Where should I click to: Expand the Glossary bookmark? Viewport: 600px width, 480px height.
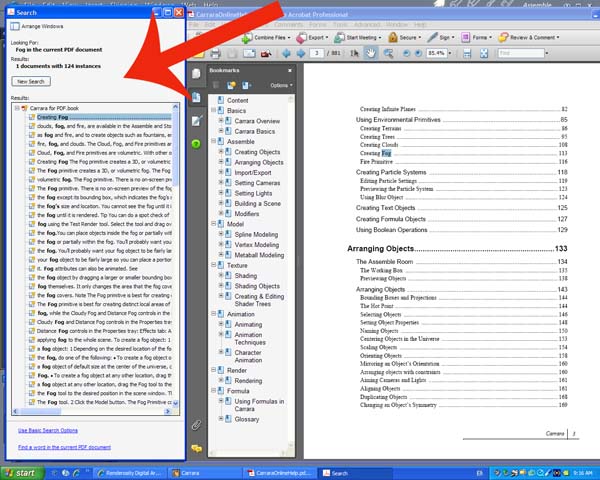221,419
